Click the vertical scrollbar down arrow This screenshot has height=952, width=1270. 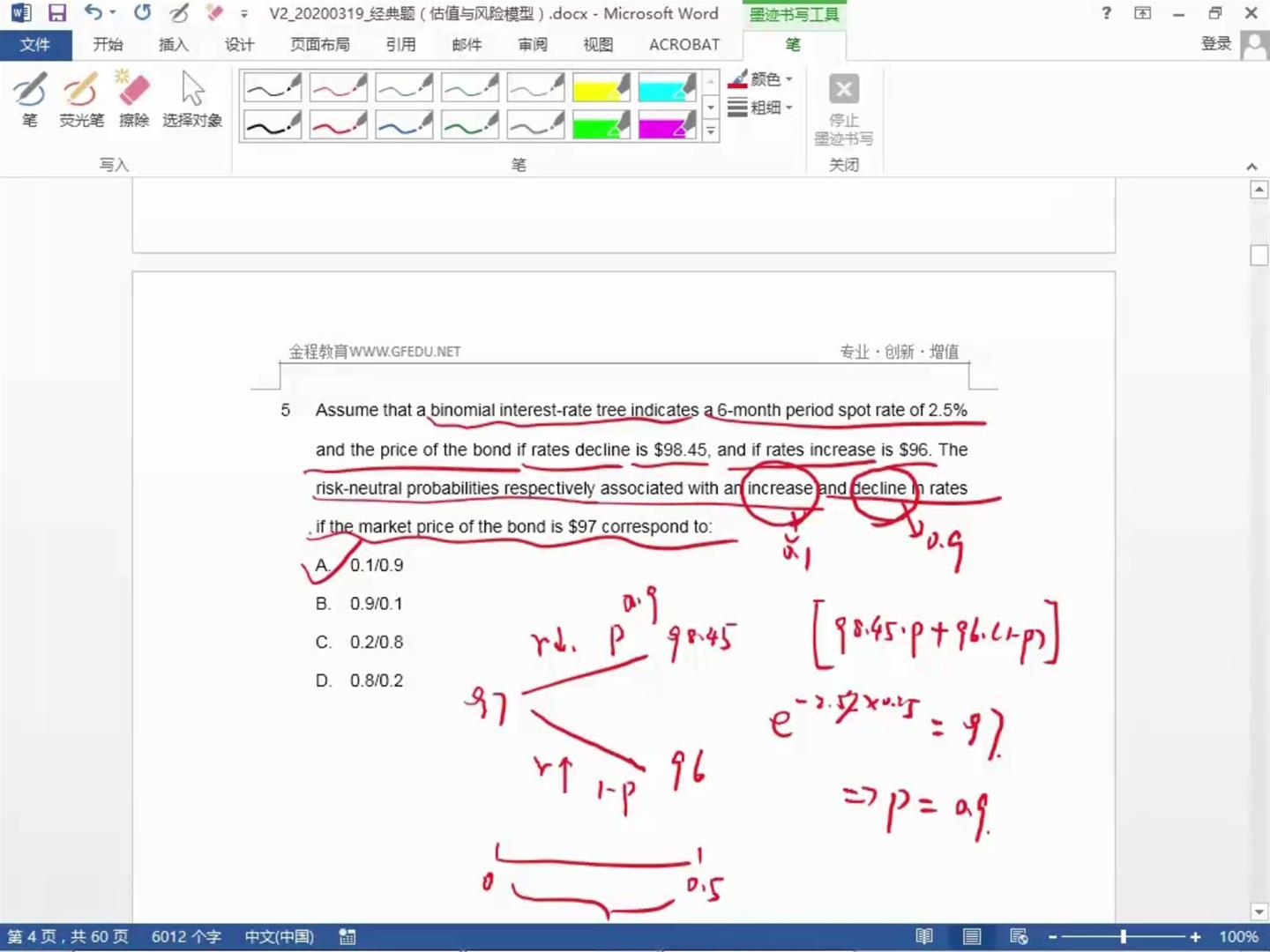[1259, 912]
